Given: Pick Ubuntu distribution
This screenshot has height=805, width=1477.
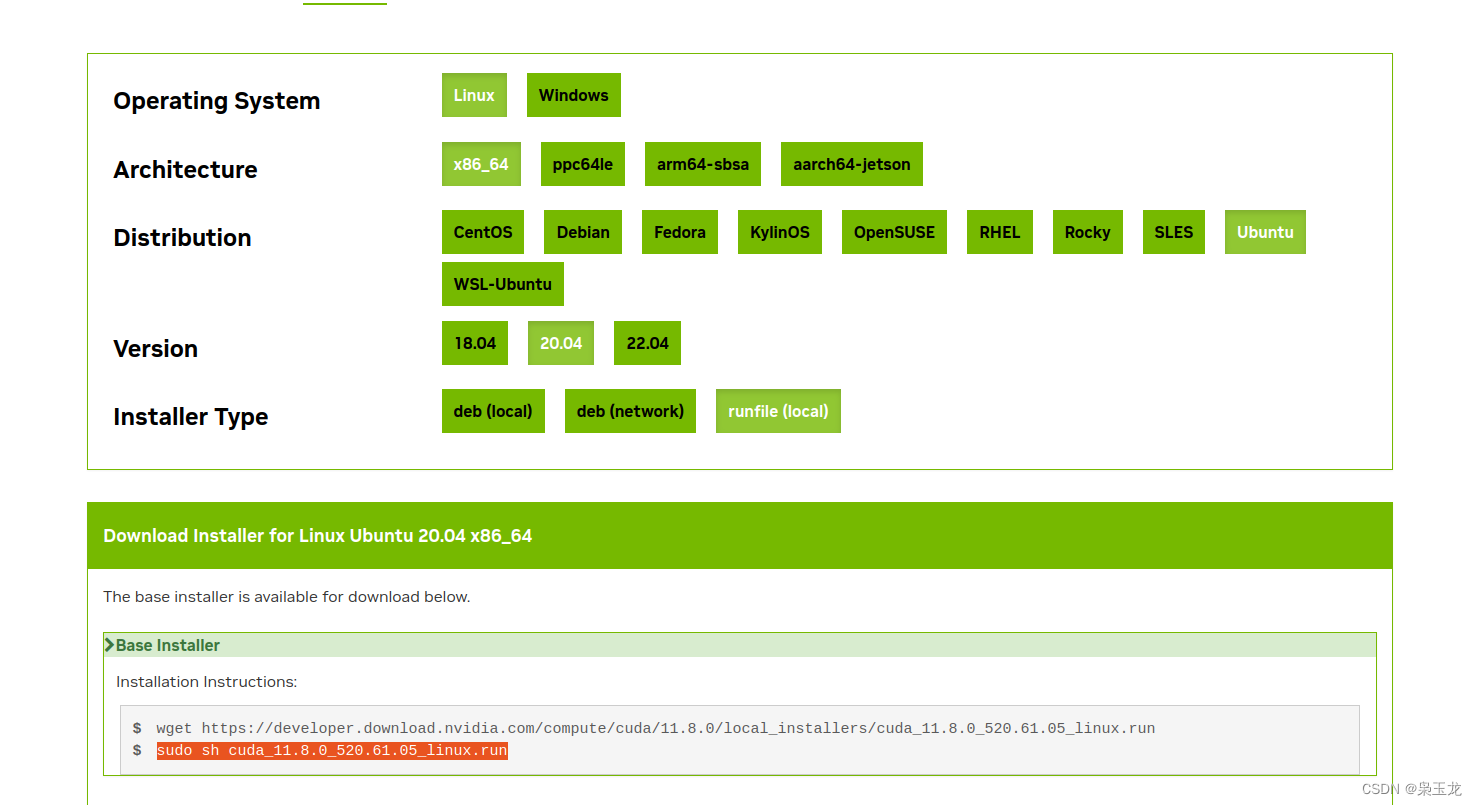Looking at the screenshot, I should point(1265,232).
